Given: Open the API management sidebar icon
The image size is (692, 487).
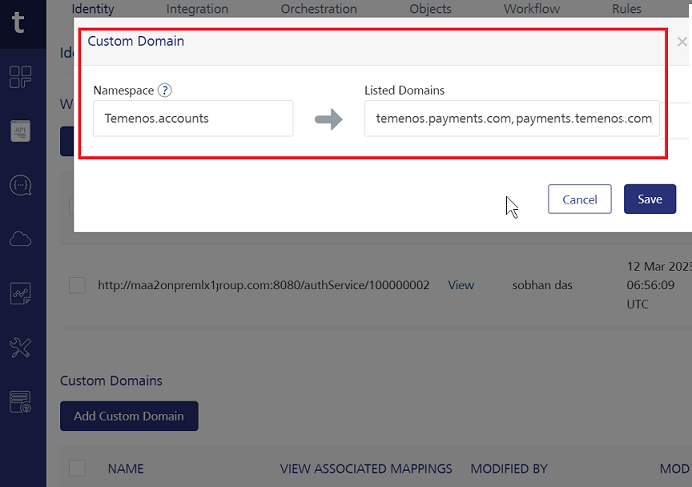Looking at the screenshot, I should (x=20, y=131).
